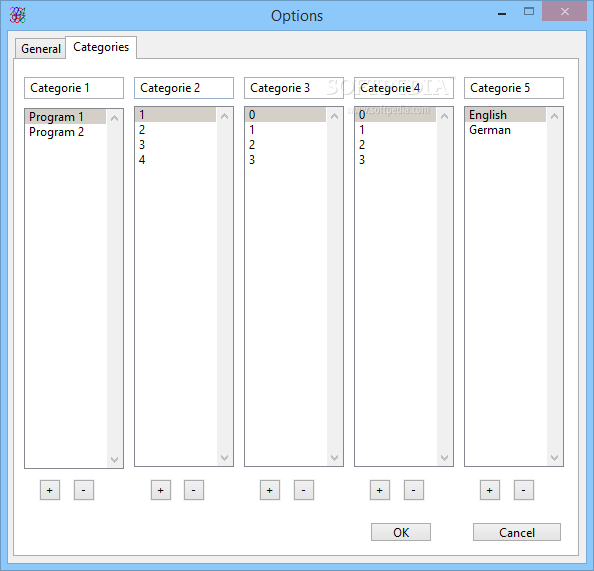Select item 3 in the Categorie 4 list
Viewport: 594px width, 571px height.
click(x=395, y=160)
